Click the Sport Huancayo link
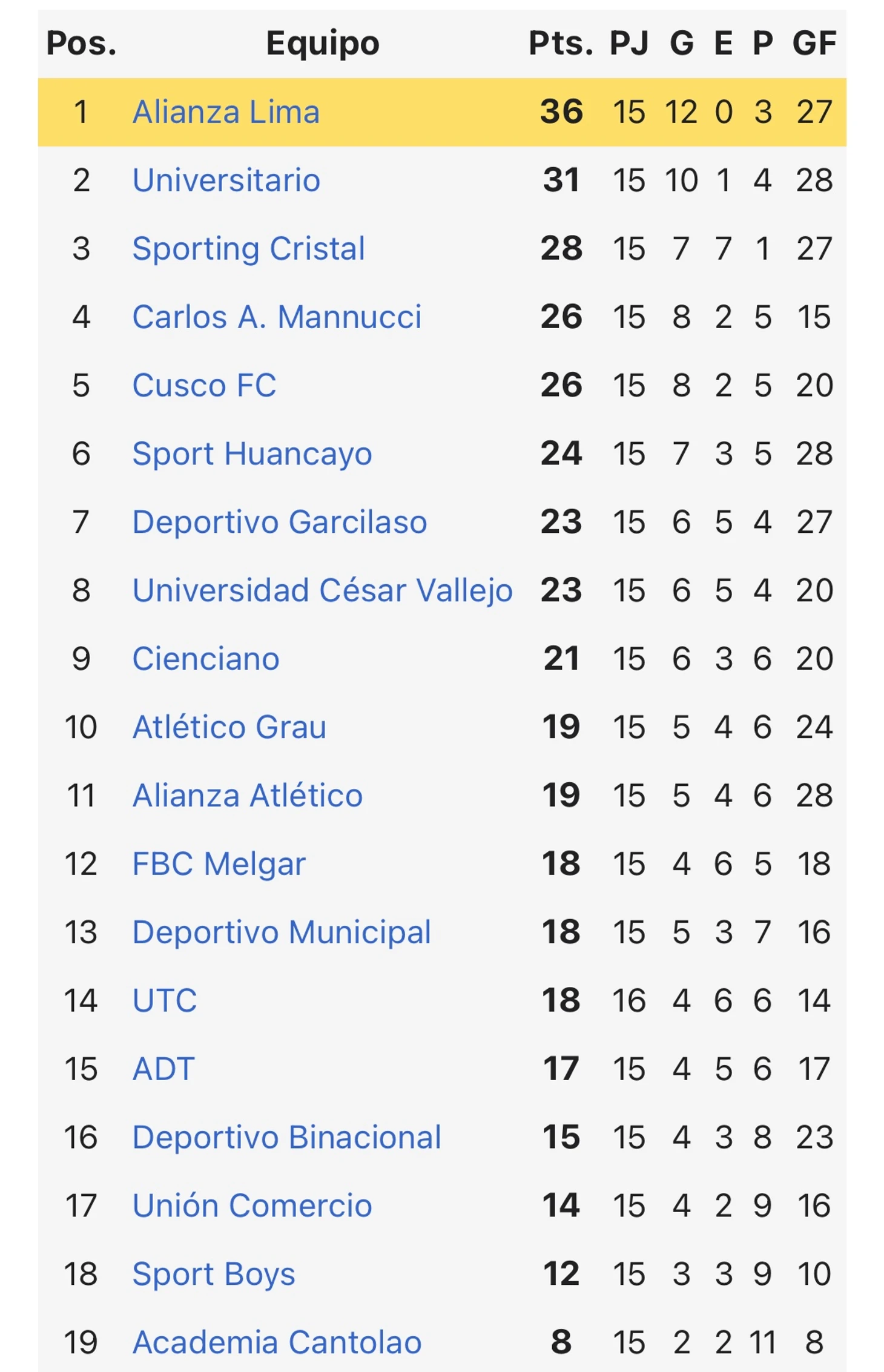 pyautogui.click(x=252, y=454)
